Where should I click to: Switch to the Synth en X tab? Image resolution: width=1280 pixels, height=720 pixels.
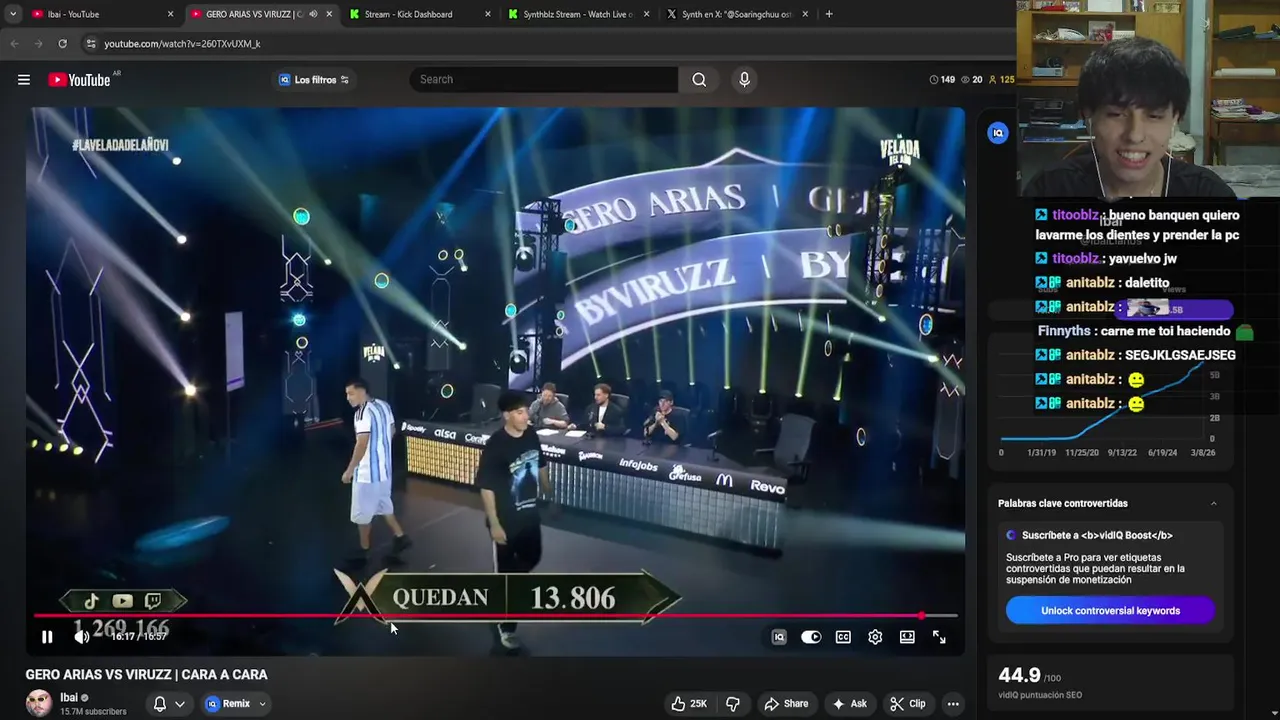[737, 14]
